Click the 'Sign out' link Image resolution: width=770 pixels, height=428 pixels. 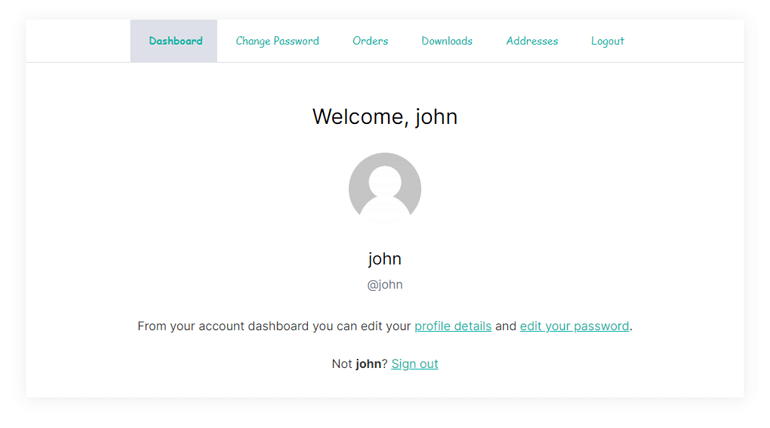coord(414,364)
